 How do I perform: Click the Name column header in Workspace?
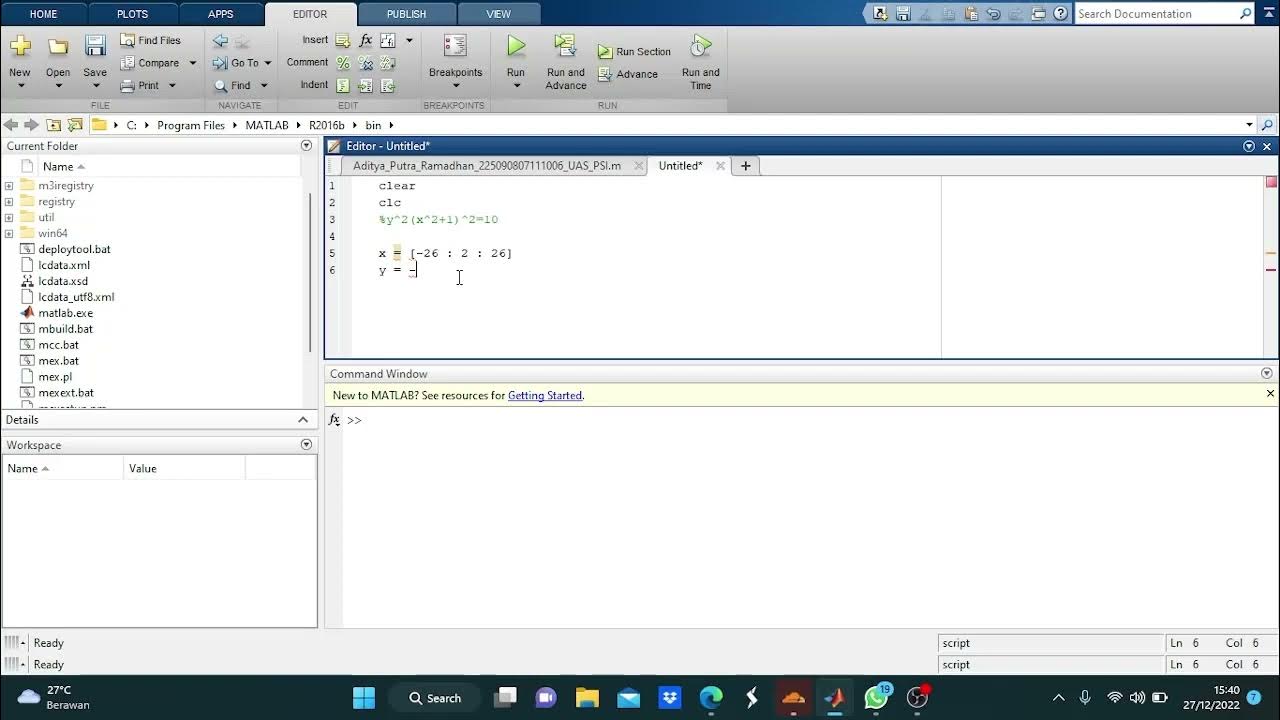[63, 468]
